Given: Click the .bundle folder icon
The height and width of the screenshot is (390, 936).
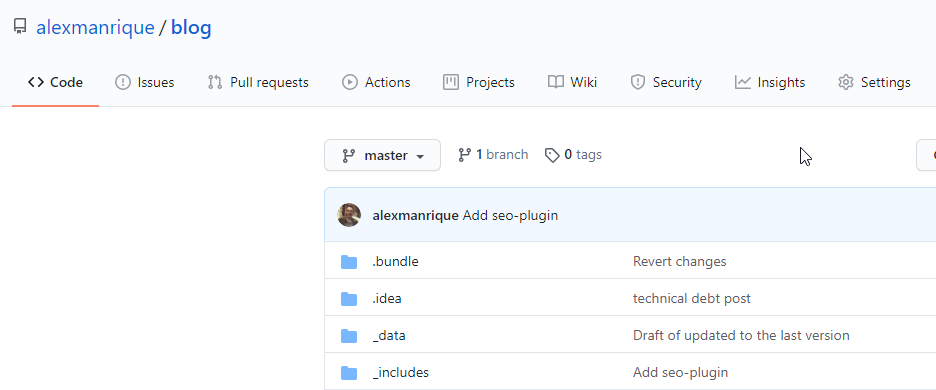Looking at the screenshot, I should tap(349, 262).
